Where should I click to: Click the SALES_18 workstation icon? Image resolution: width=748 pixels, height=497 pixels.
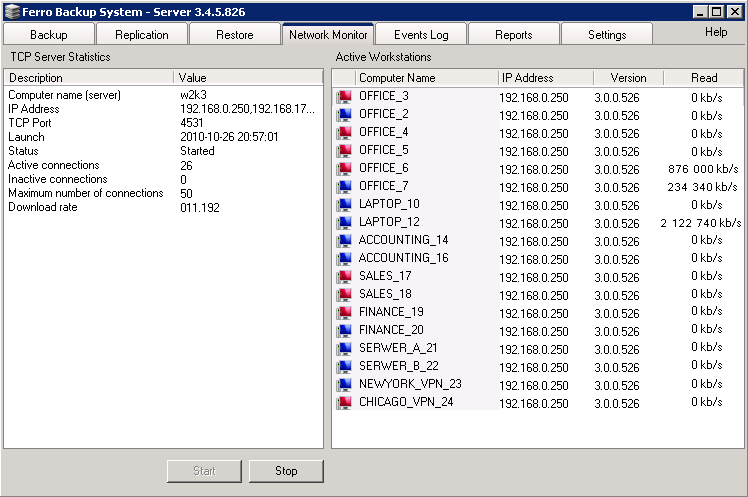click(x=344, y=295)
